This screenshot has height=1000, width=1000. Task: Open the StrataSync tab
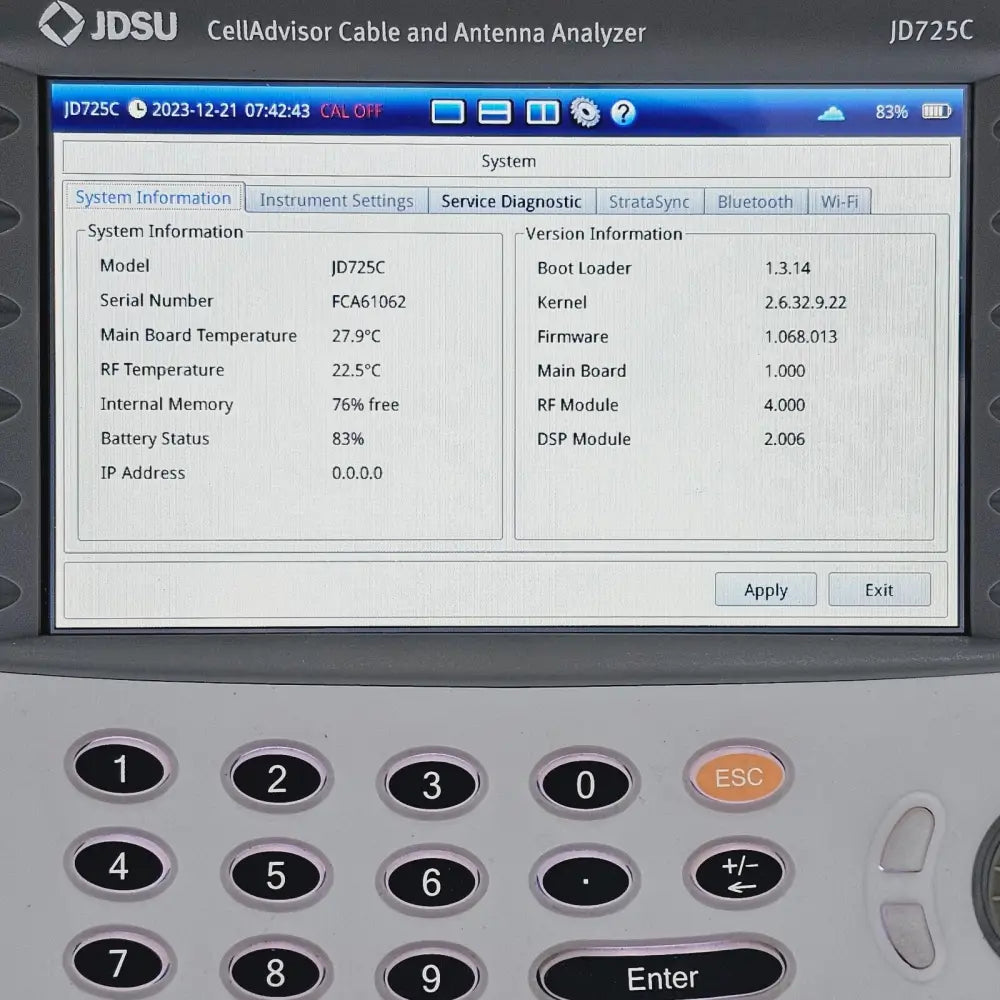(x=649, y=202)
